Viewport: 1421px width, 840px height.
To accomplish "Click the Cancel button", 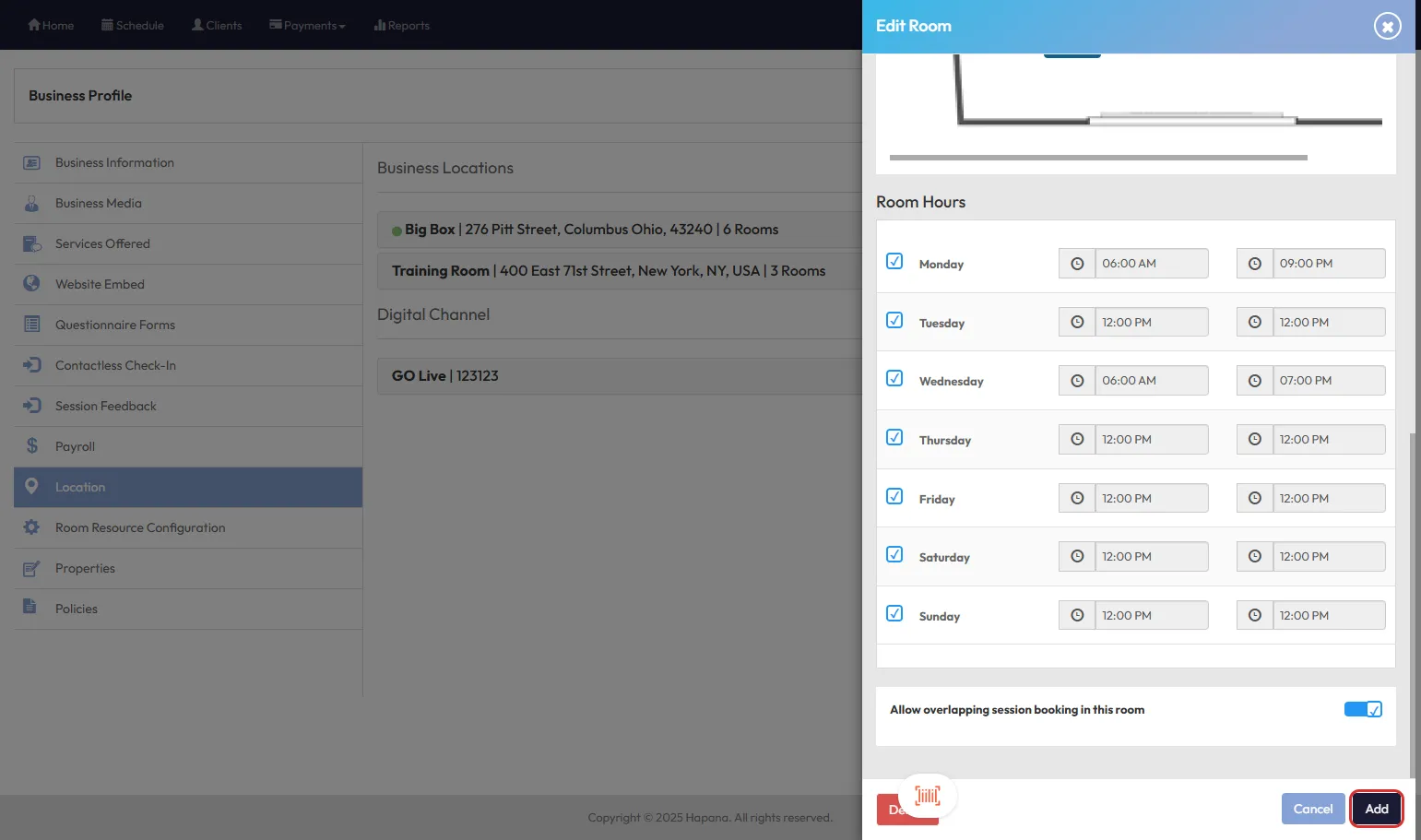I will pyautogui.click(x=1312, y=809).
